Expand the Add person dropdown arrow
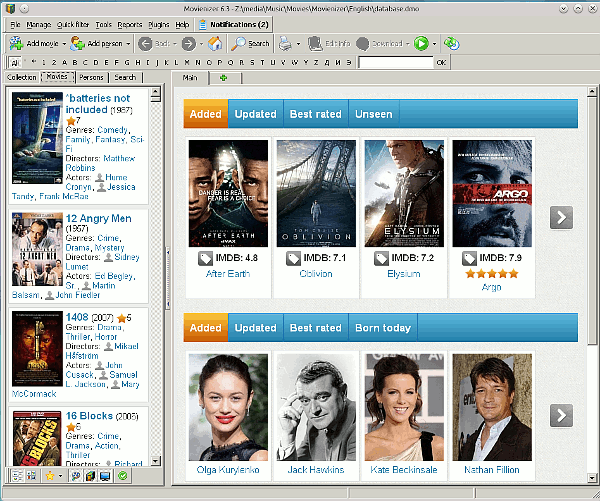Viewport: 600px width, 501px height. tap(128, 44)
